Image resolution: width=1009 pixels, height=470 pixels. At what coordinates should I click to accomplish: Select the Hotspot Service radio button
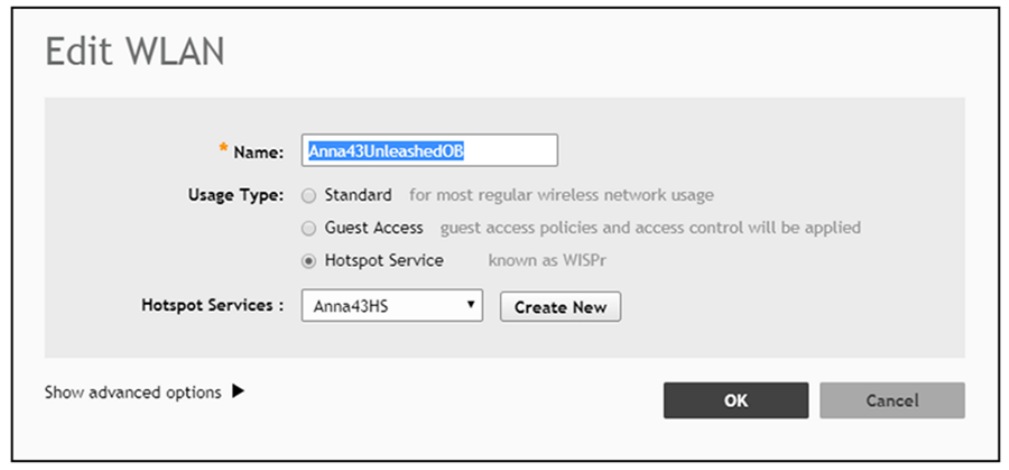tap(309, 260)
